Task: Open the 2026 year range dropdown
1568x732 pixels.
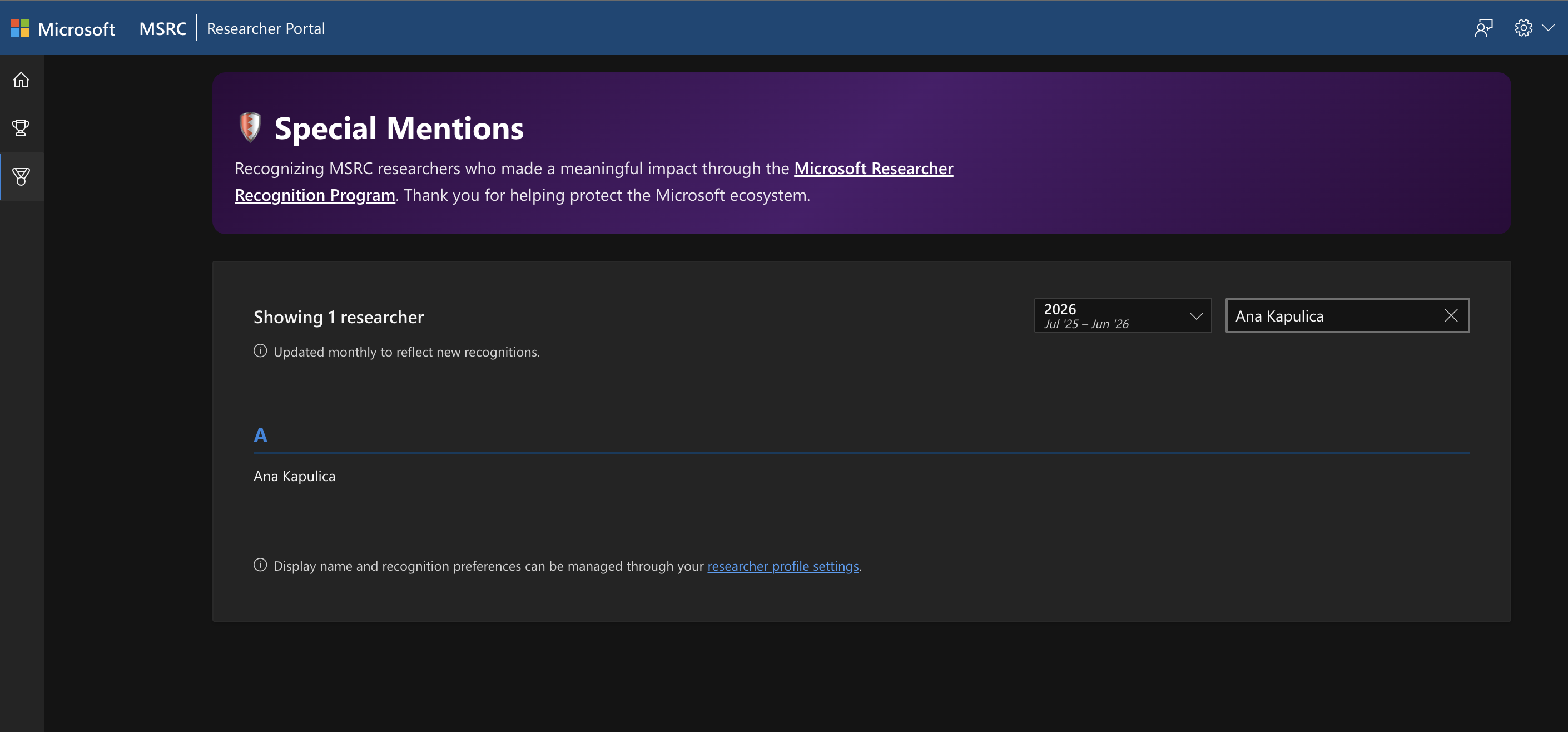Action: coord(1123,315)
